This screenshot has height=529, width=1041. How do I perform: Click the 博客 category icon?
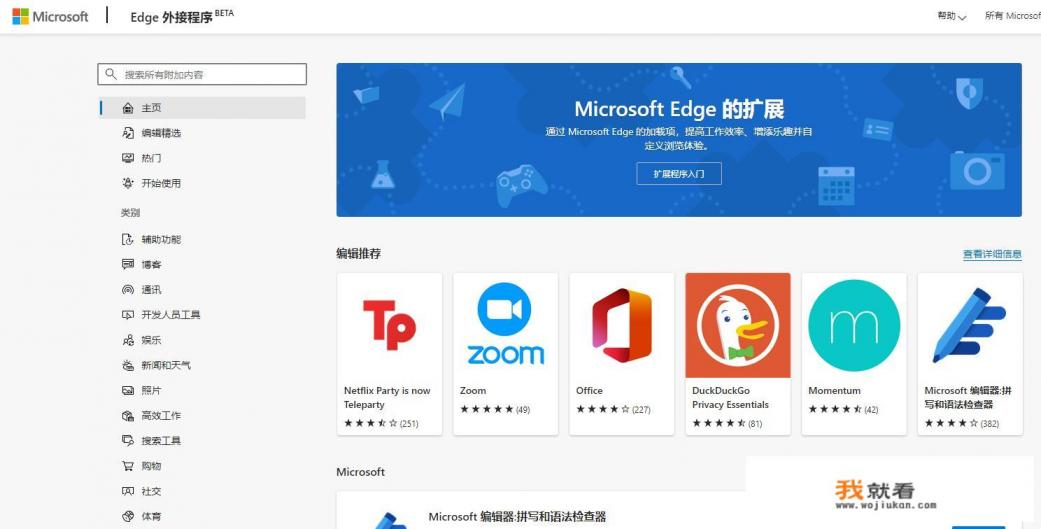[x=128, y=264]
